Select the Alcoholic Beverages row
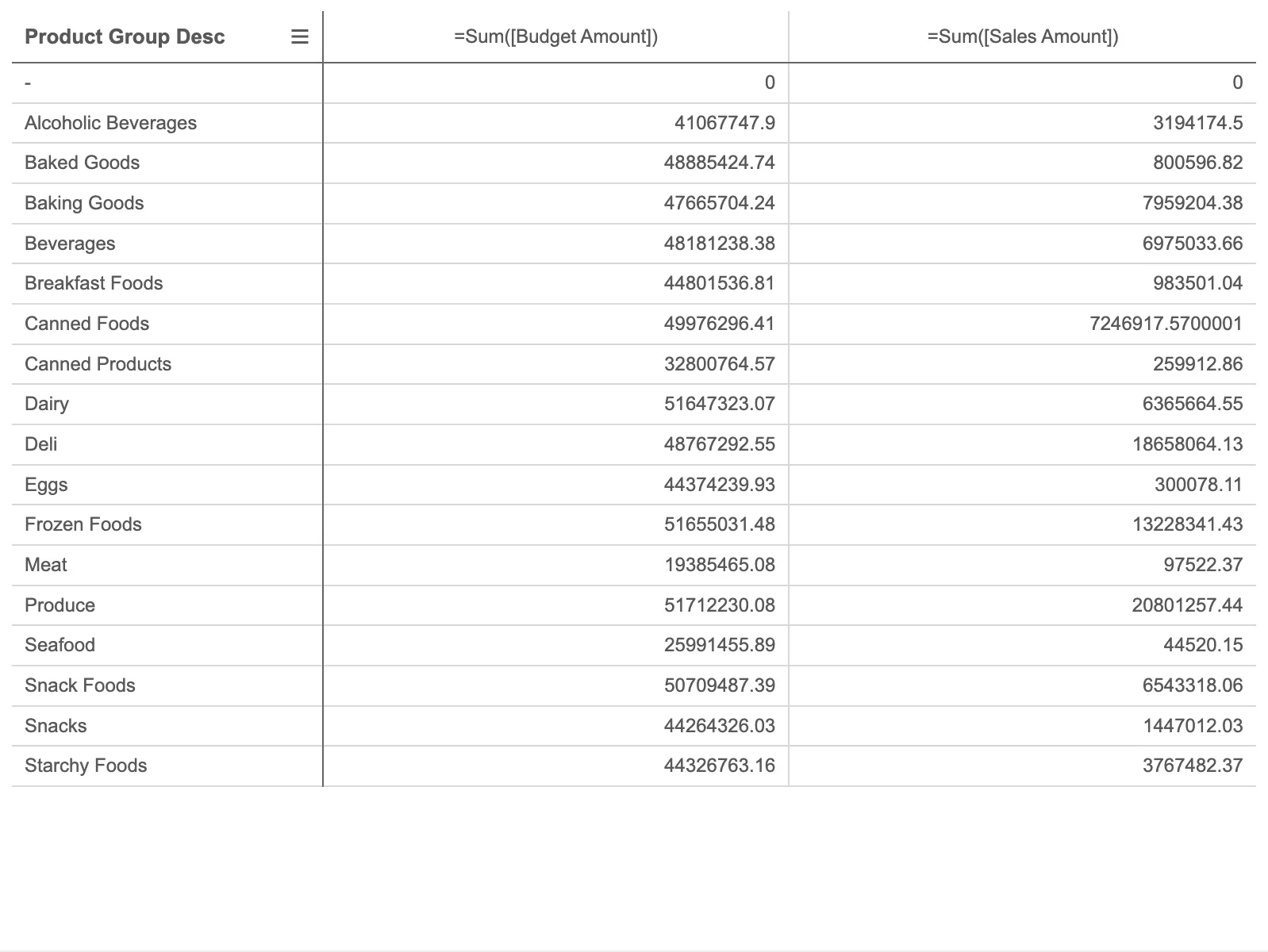1268x952 pixels. click(110, 123)
